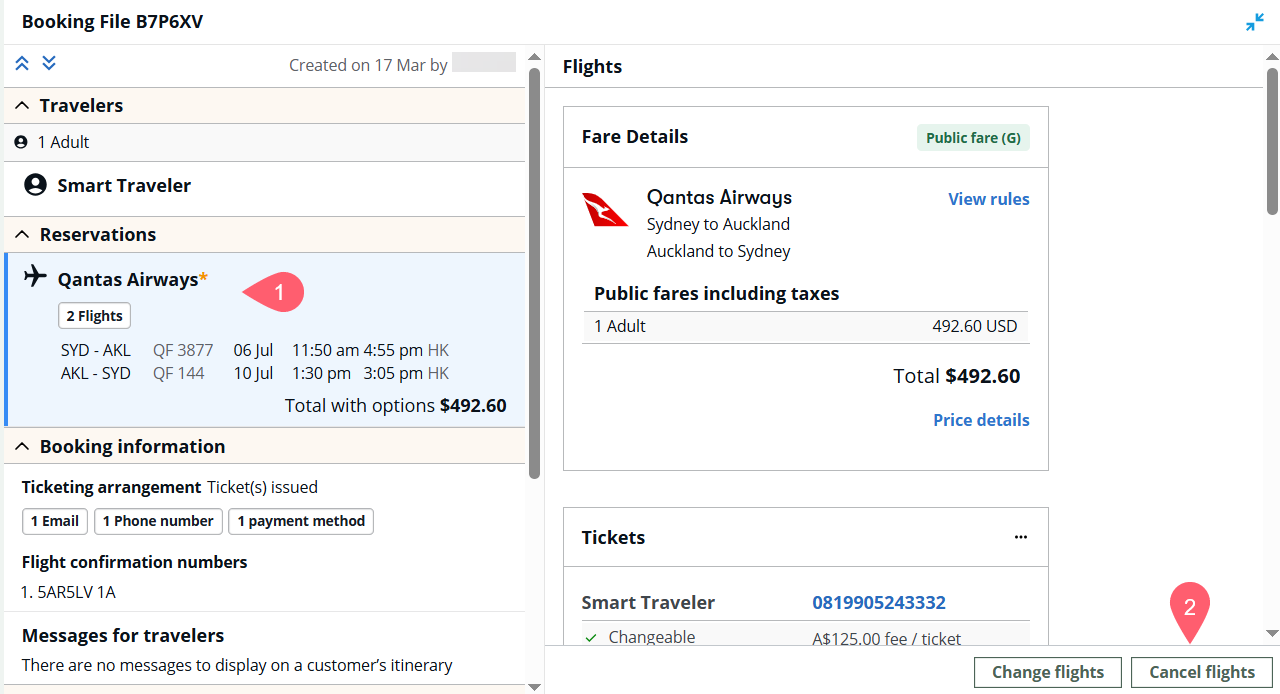Click the 1 Email chip
1280x694 pixels.
(55, 521)
